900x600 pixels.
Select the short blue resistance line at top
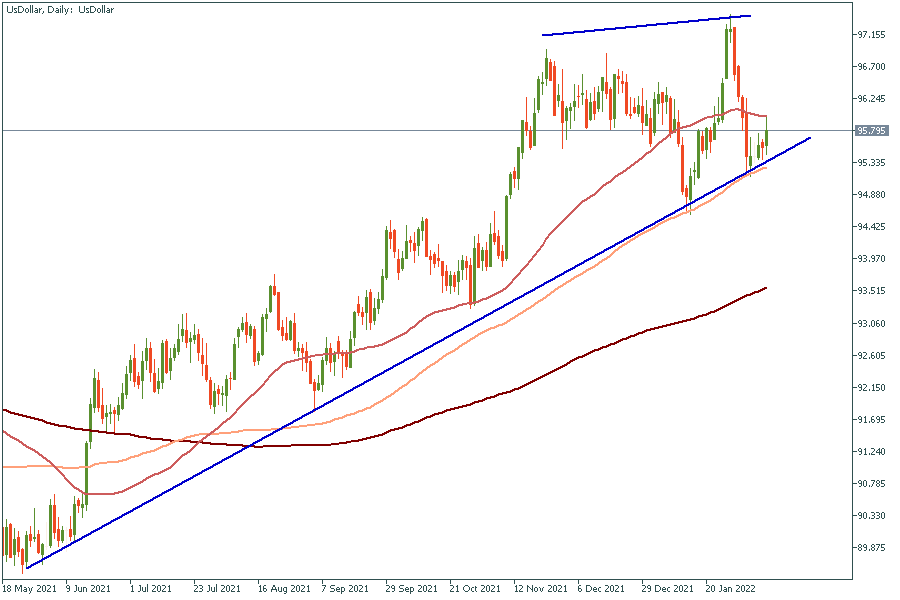(645, 26)
